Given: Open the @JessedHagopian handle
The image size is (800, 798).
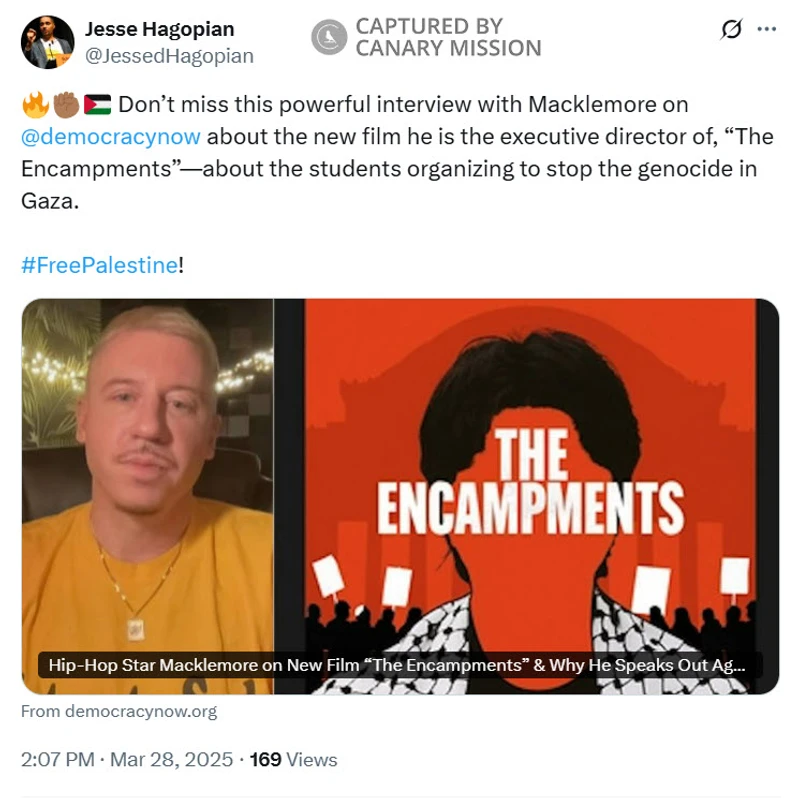Looking at the screenshot, I should [x=169, y=56].
